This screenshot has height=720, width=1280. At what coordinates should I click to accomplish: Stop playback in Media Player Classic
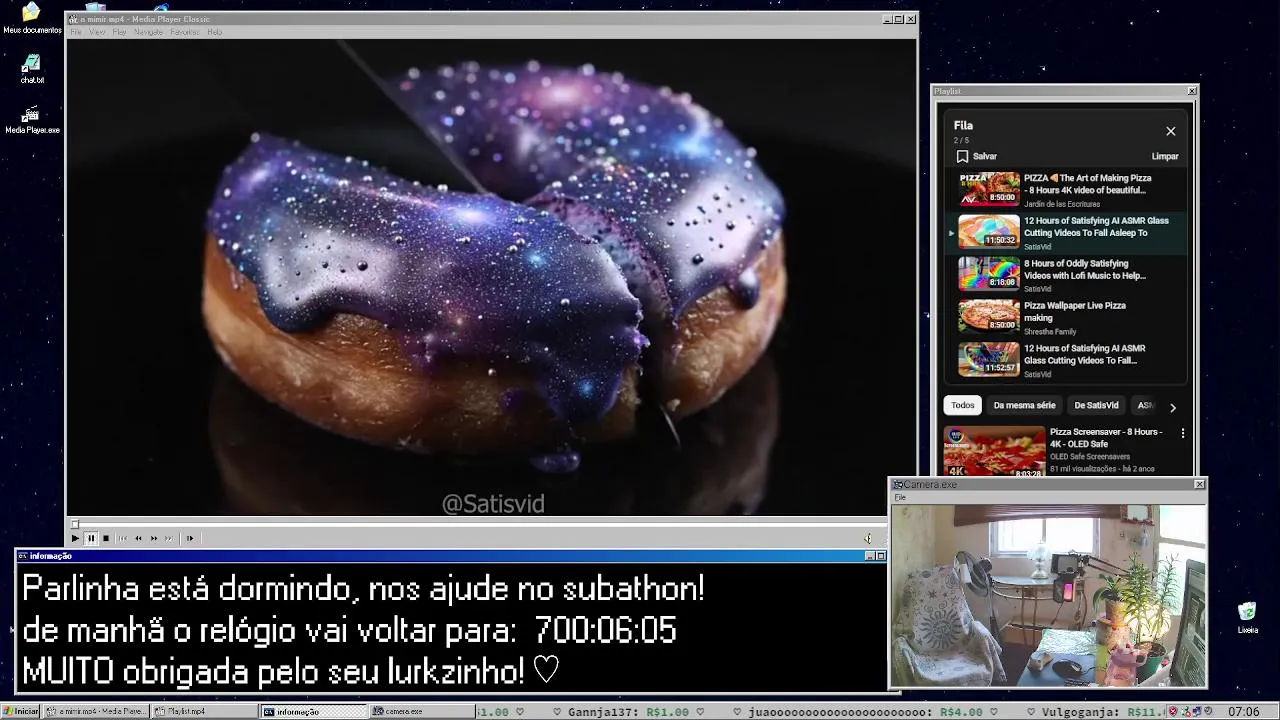(x=106, y=538)
